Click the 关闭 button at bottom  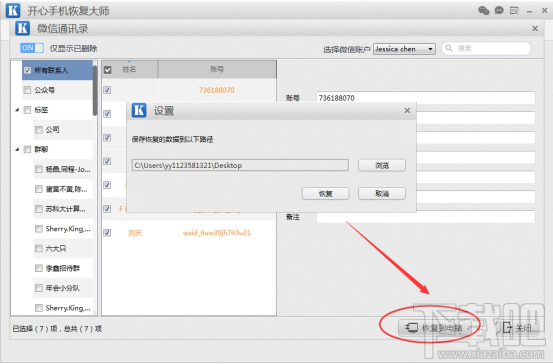[x=517, y=328]
